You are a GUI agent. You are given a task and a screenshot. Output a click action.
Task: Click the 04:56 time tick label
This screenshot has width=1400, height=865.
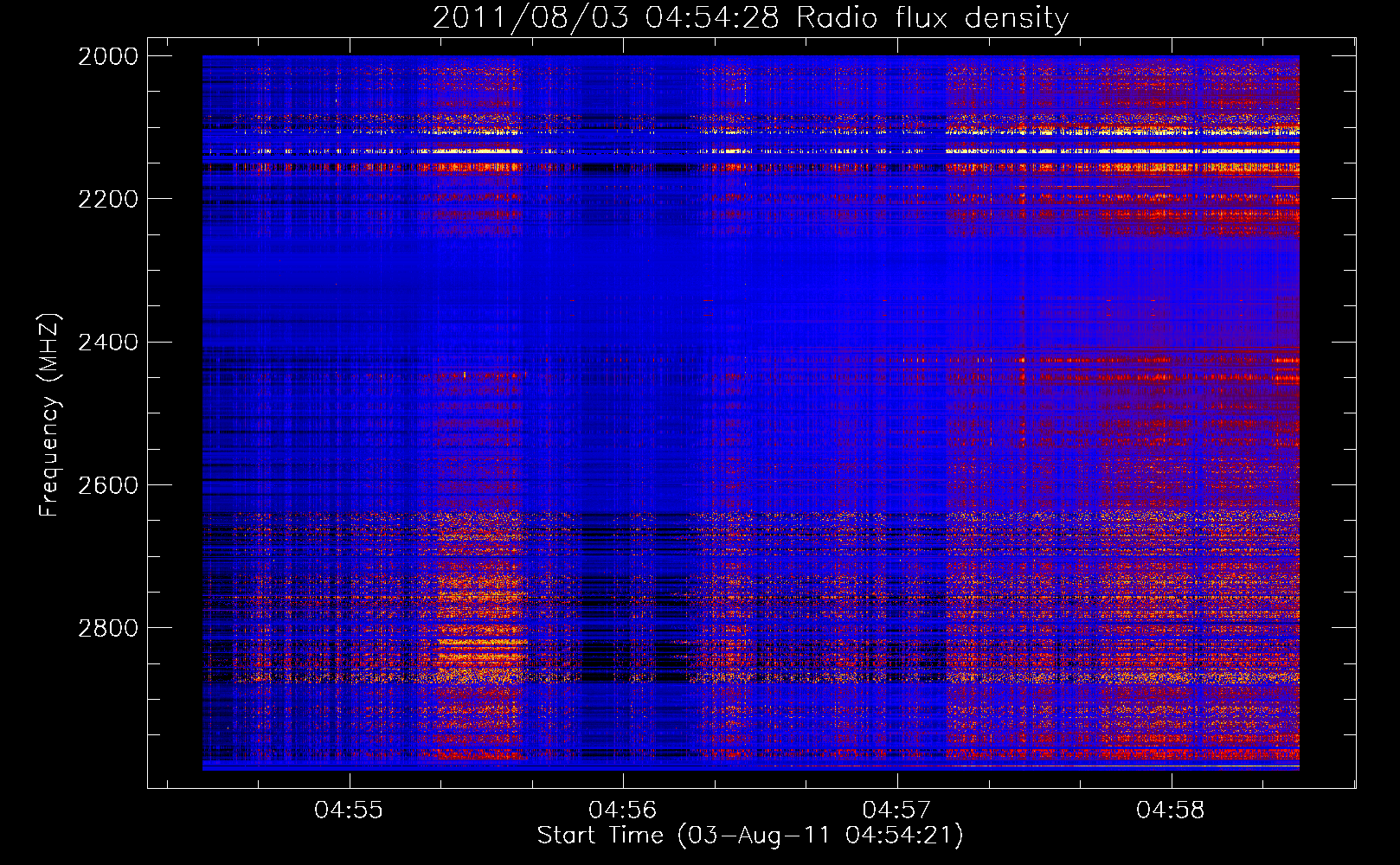(623, 811)
